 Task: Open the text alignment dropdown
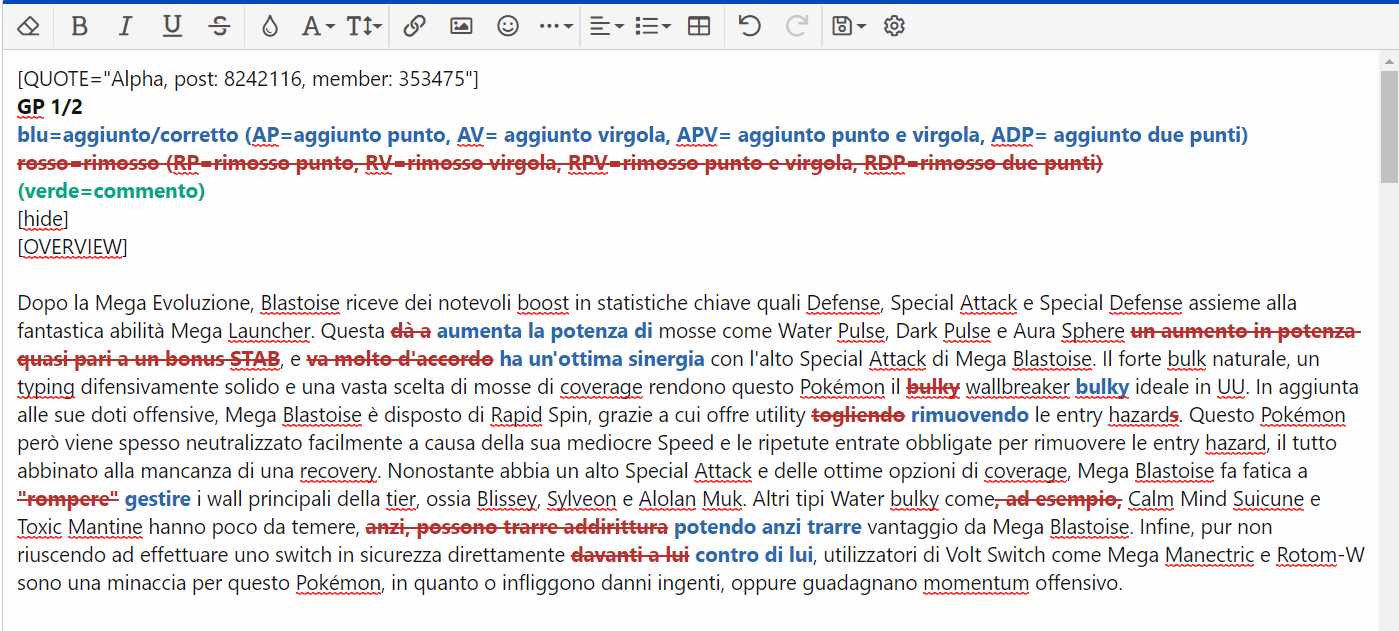tap(606, 27)
